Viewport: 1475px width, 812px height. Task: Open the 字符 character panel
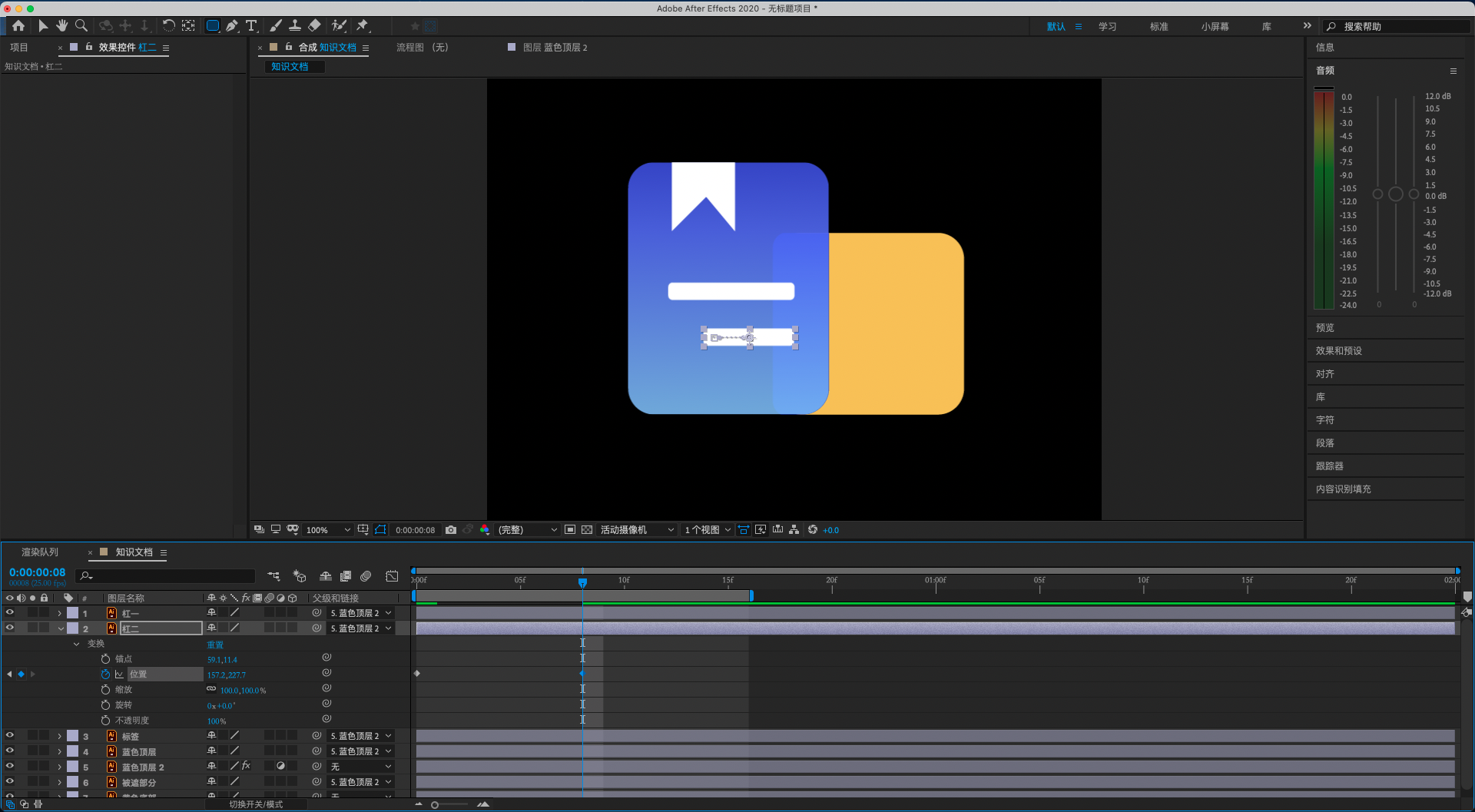click(1324, 420)
